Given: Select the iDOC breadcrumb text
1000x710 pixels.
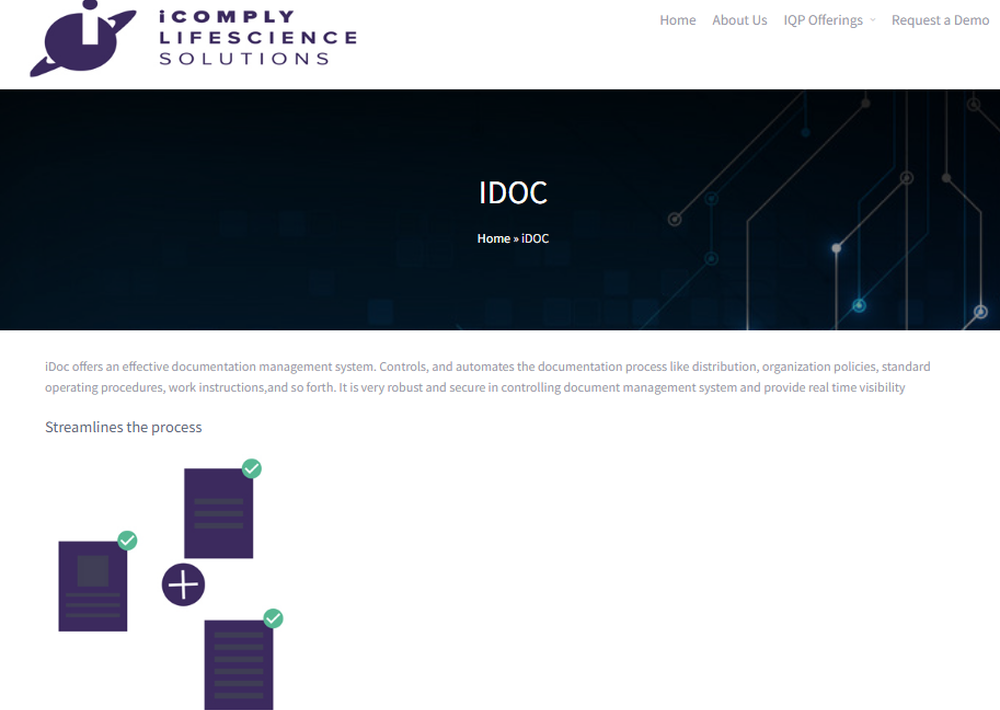Looking at the screenshot, I should tap(535, 239).
